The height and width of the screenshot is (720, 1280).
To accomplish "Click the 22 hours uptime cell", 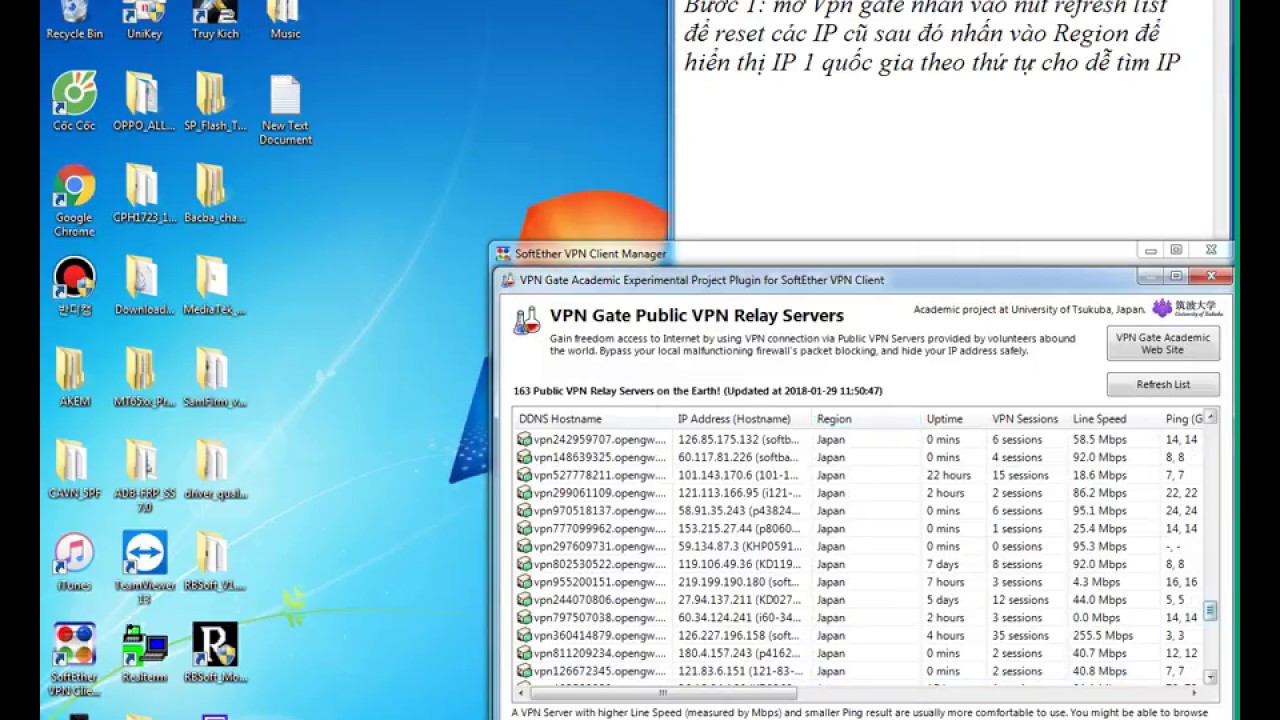I will [x=948, y=475].
